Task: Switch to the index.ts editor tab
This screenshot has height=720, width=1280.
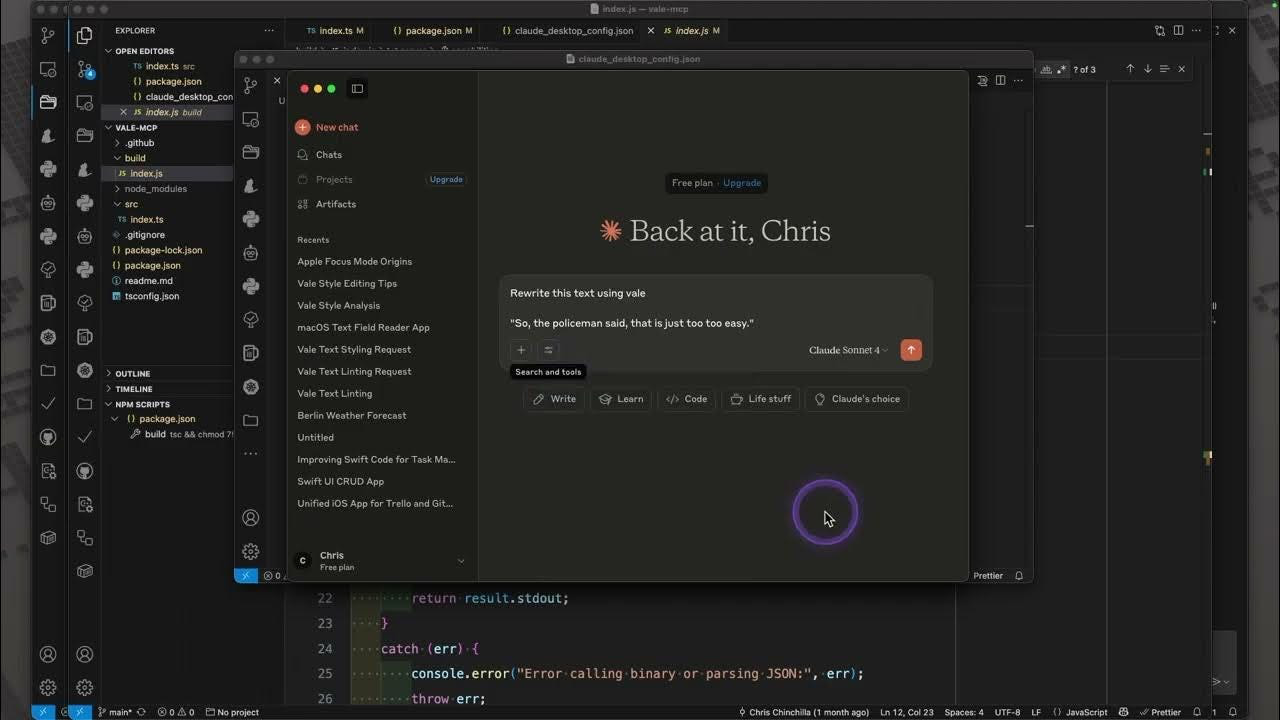Action: pyautogui.click(x=334, y=31)
